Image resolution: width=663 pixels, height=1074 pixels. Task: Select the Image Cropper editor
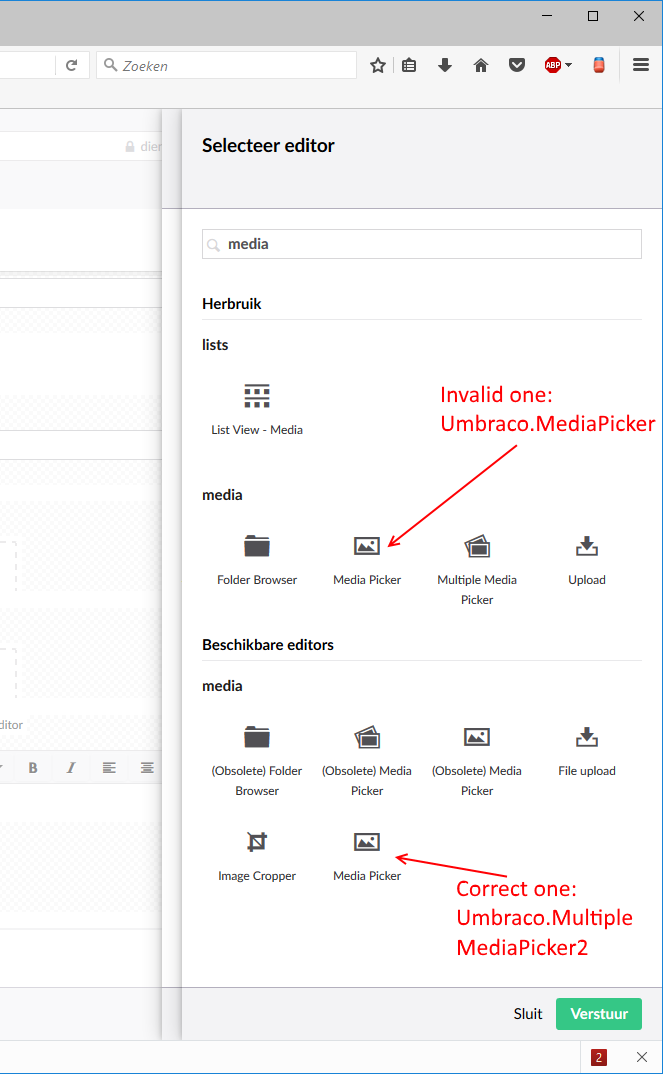(x=257, y=856)
